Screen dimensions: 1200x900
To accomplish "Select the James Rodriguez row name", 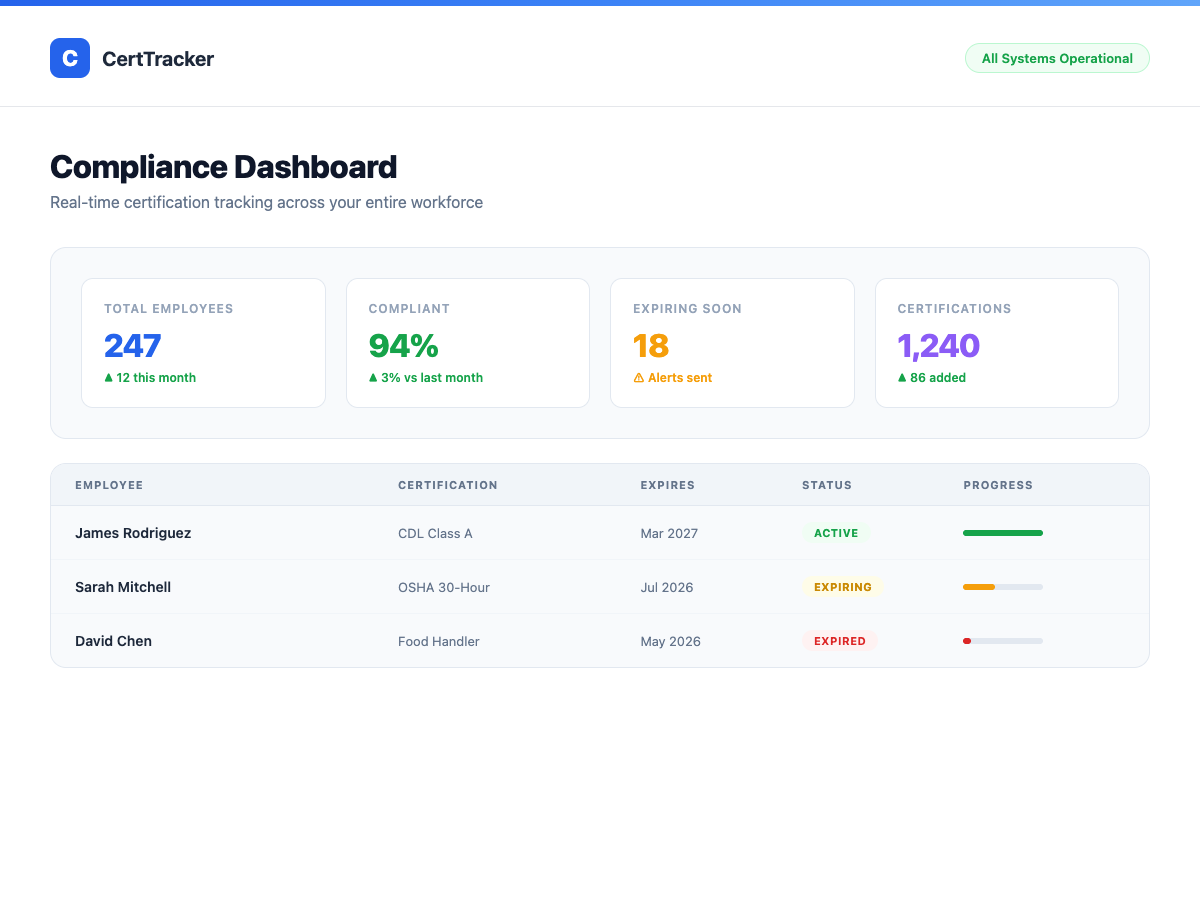I will pyautogui.click(x=133, y=533).
